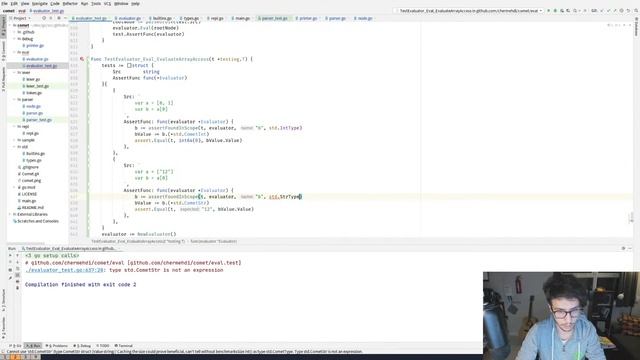This screenshot has height=360, width=640.
Task: Open parser_test.go in project tree
Action: (38, 120)
